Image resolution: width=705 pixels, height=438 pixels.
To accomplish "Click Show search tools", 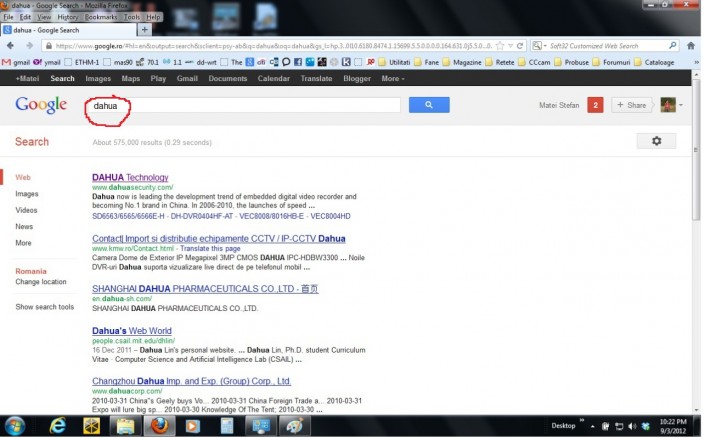I will [x=45, y=307].
